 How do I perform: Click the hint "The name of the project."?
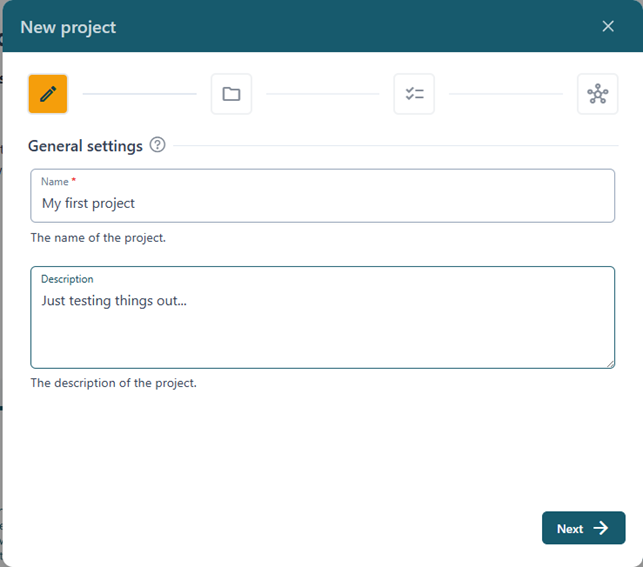pos(98,238)
